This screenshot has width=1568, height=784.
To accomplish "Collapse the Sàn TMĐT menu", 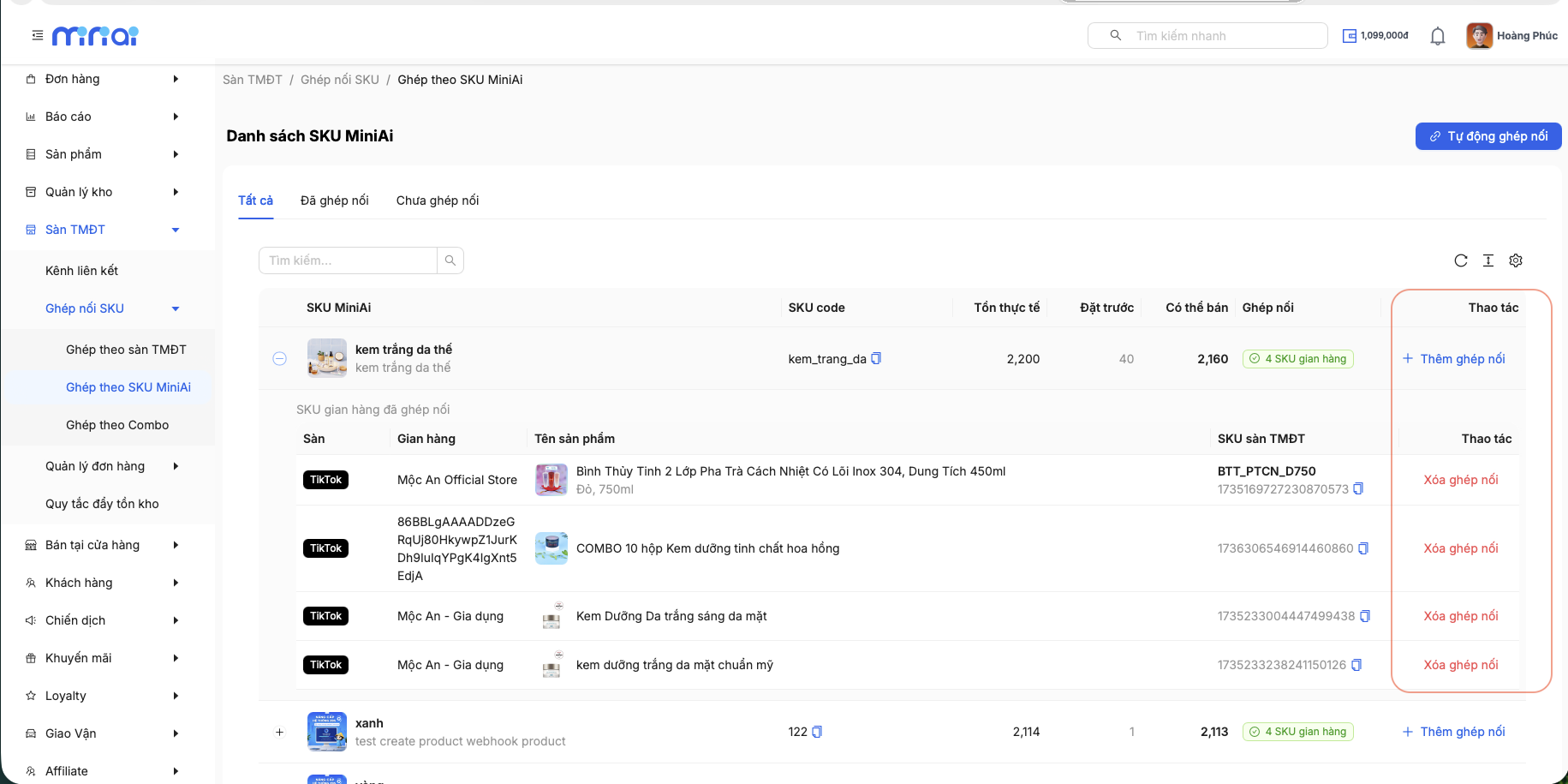I will point(108,230).
